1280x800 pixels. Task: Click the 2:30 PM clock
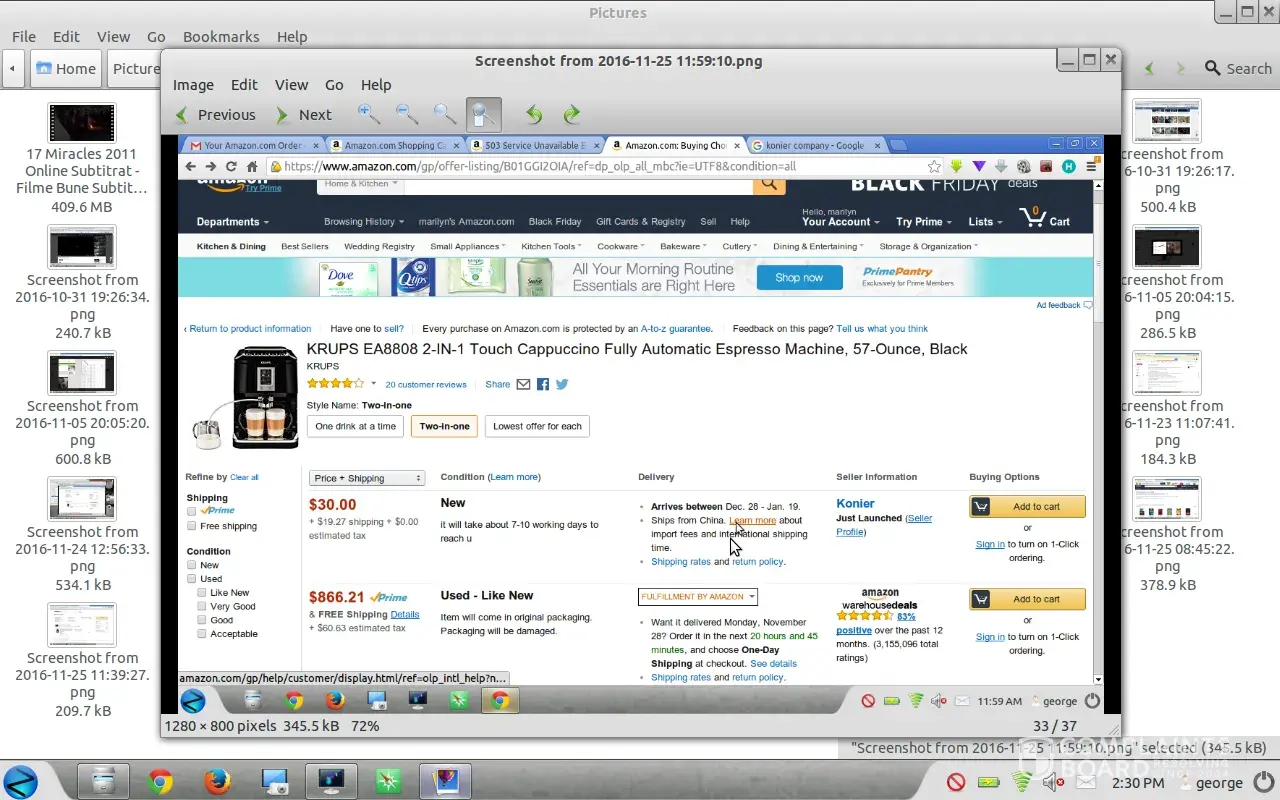tap(1137, 783)
